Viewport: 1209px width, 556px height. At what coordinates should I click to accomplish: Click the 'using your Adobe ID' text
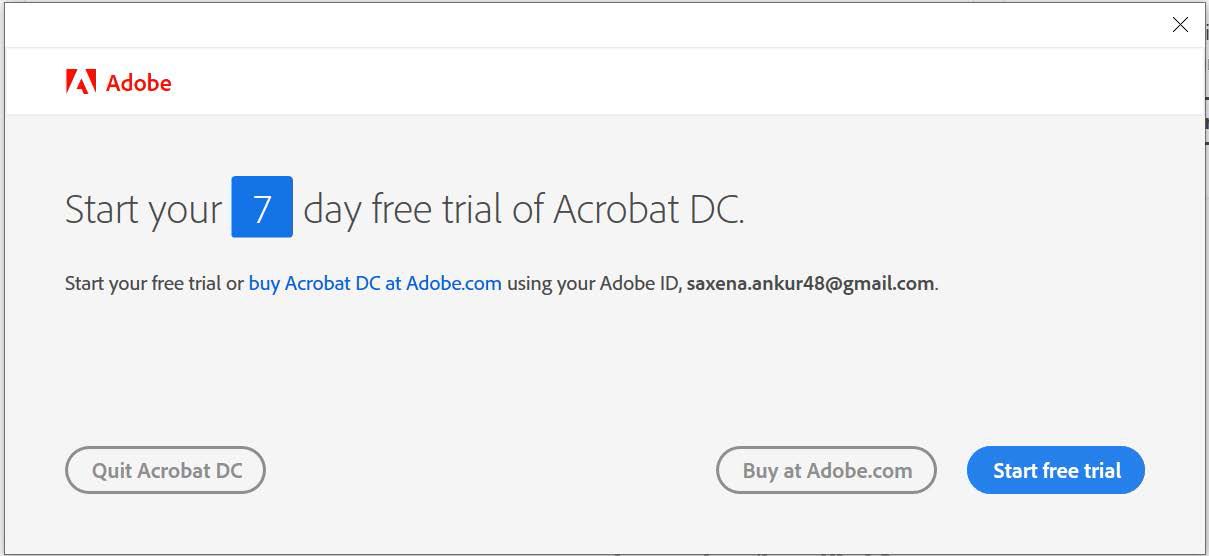coord(594,283)
